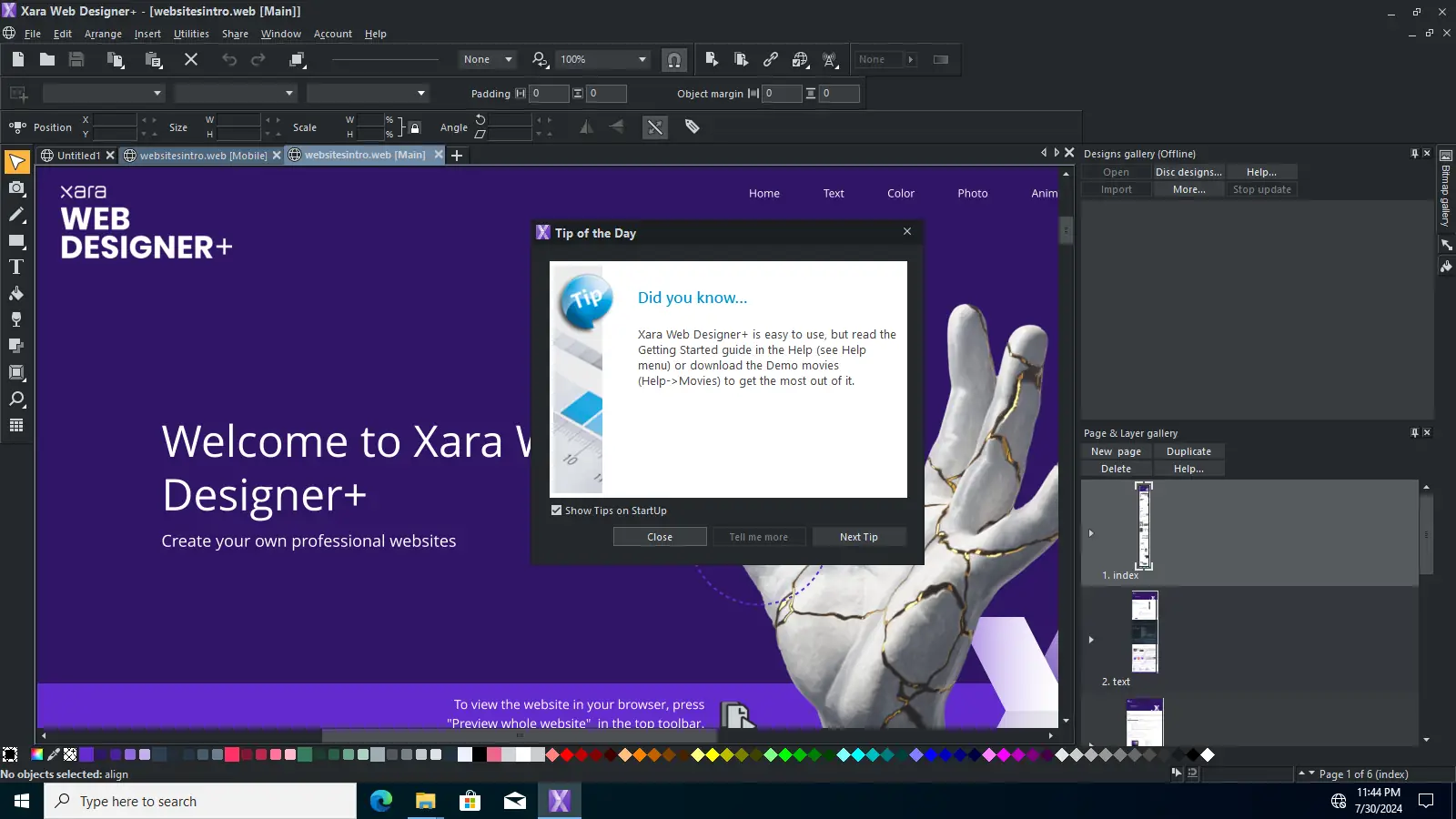
Task: Open the second empty combo box dropdown
Action: [x=288, y=93]
